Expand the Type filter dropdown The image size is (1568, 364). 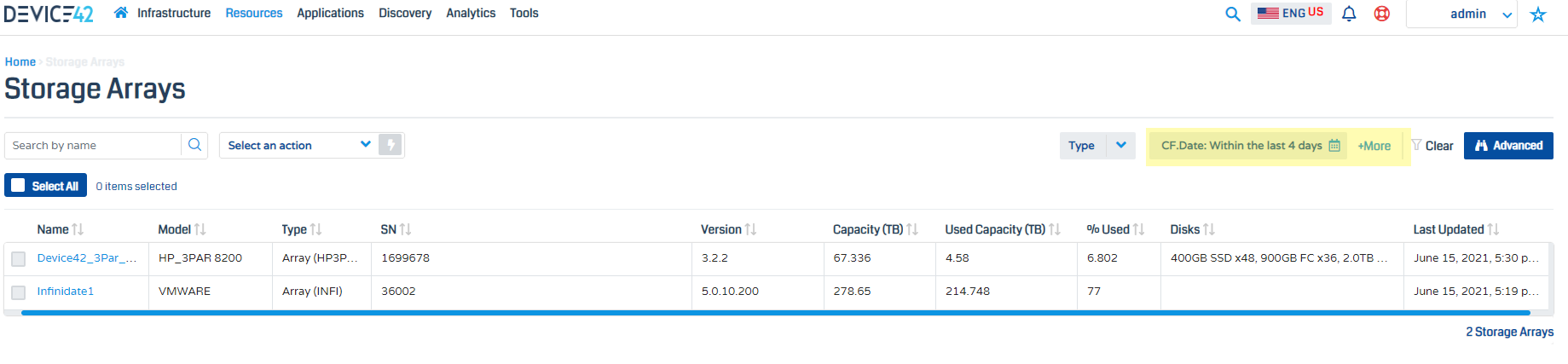(1120, 145)
